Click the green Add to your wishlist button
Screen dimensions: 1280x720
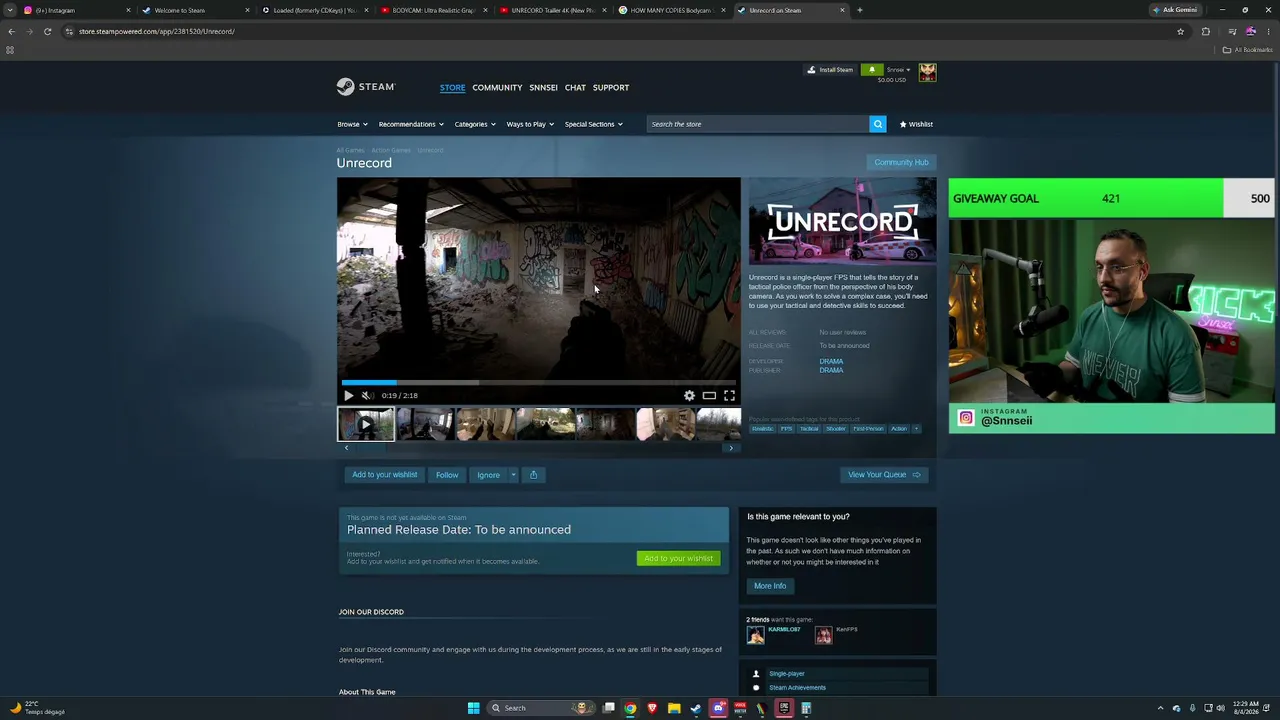[679, 558]
